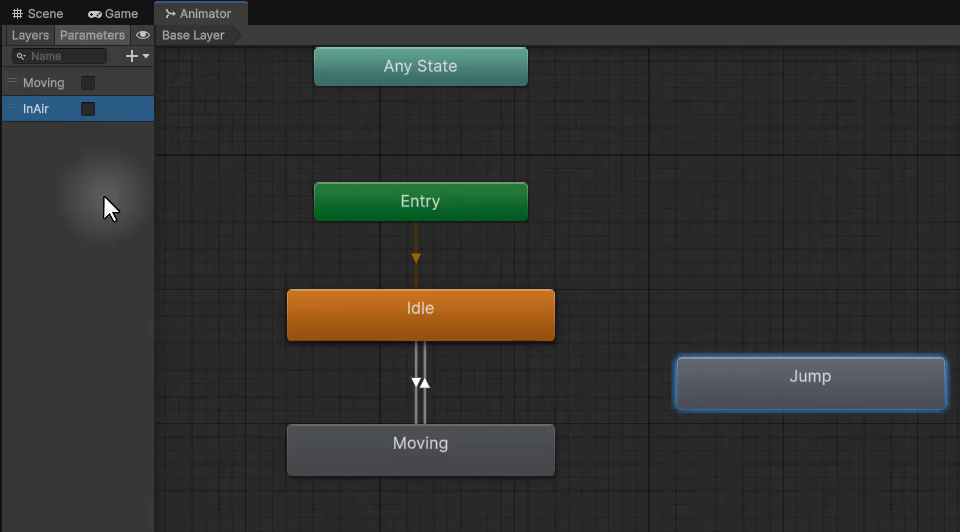
Task: Select the Jump state node
Action: click(811, 383)
